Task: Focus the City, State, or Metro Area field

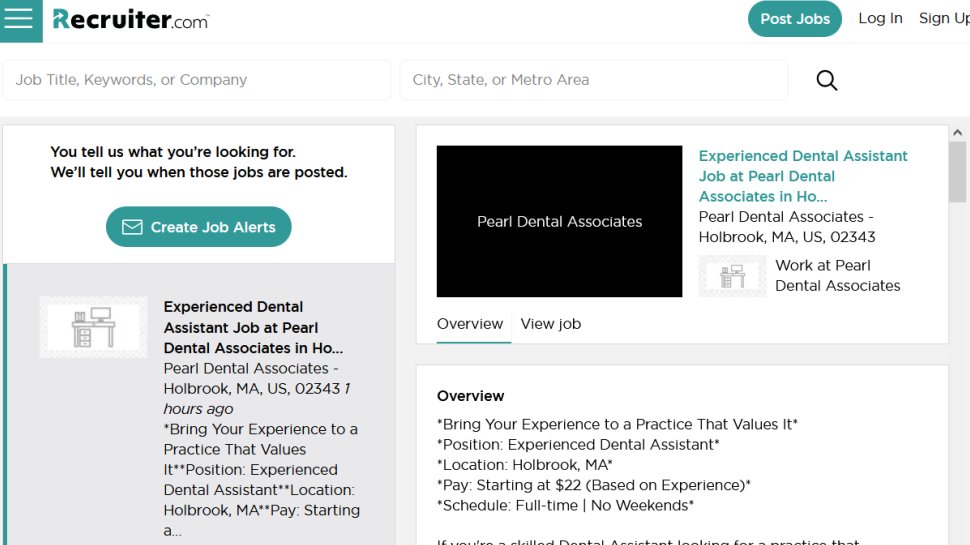Action: pos(594,80)
